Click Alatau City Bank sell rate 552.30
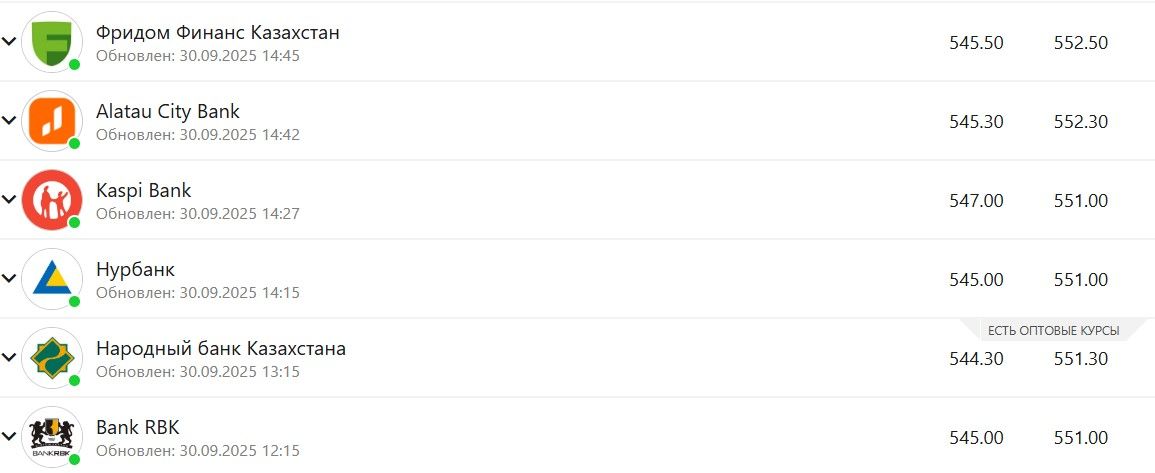Screen dimensions: 1155x473 pos(1080,122)
